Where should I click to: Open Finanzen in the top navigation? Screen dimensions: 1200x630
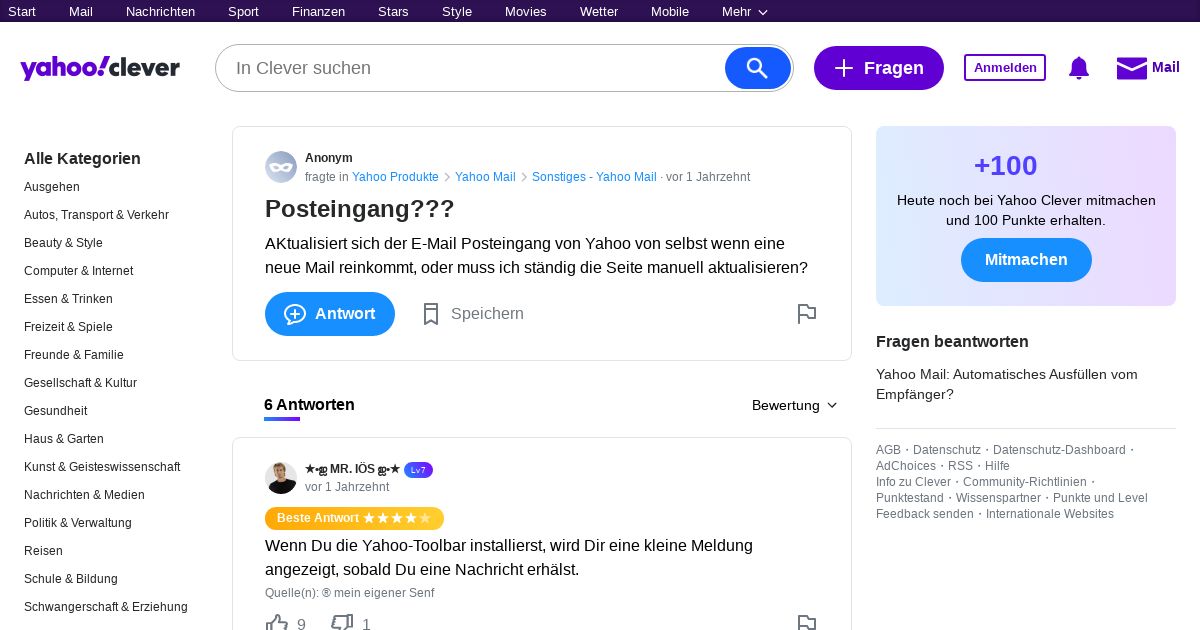click(x=318, y=12)
